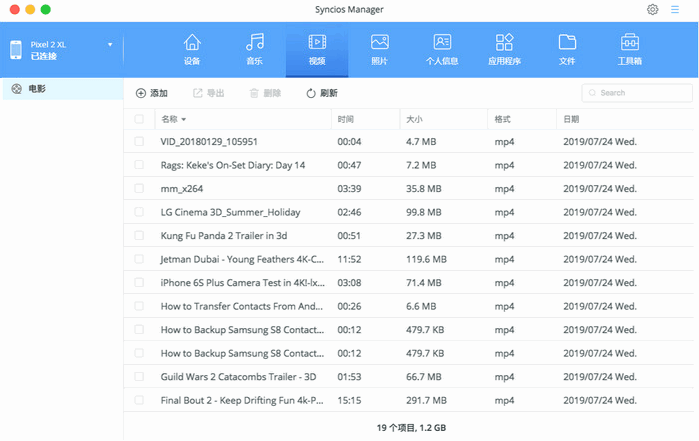
Task: Switch to the 音乐 music tab
Action: (x=255, y=50)
